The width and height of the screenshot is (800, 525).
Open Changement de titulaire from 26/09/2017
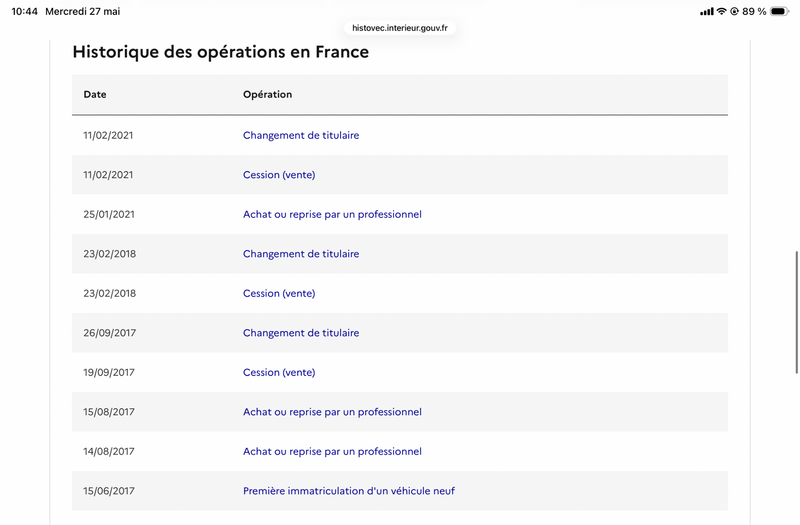pyautogui.click(x=301, y=333)
